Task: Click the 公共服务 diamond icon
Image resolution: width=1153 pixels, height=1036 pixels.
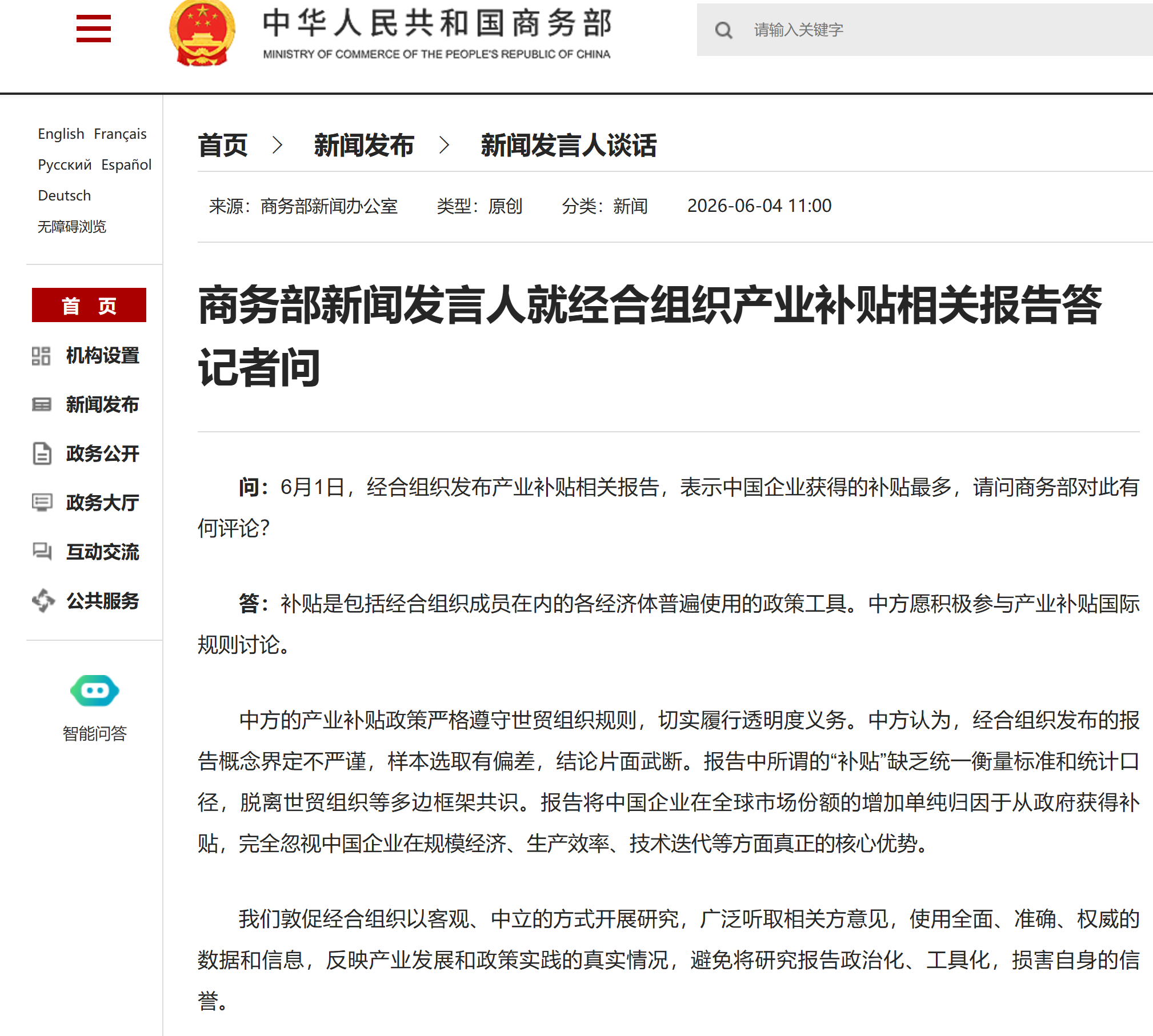Action: (x=43, y=601)
